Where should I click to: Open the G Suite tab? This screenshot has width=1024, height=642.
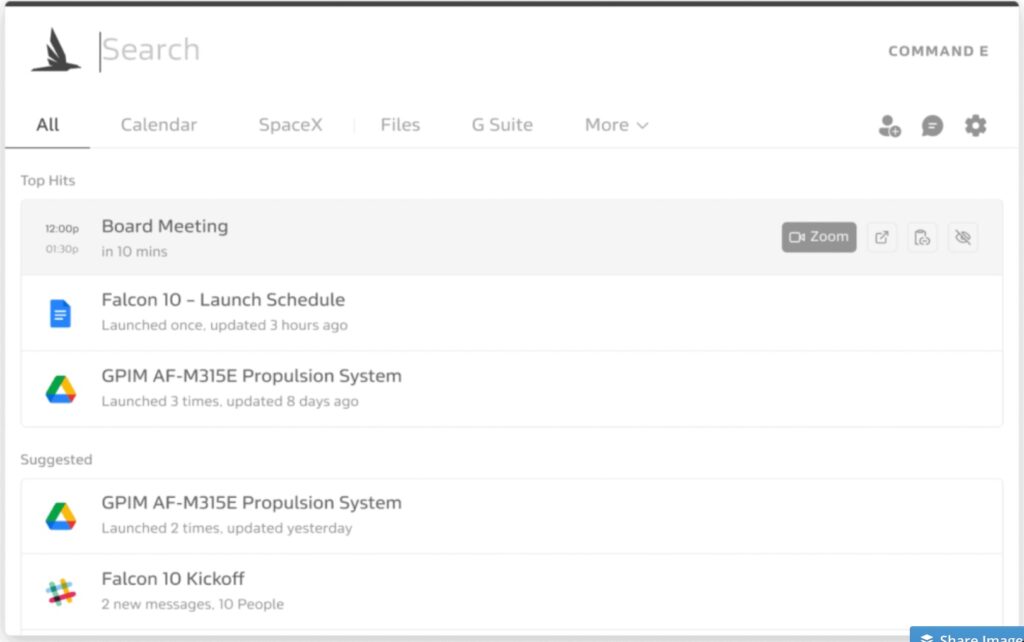pyautogui.click(x=502, y=125)
